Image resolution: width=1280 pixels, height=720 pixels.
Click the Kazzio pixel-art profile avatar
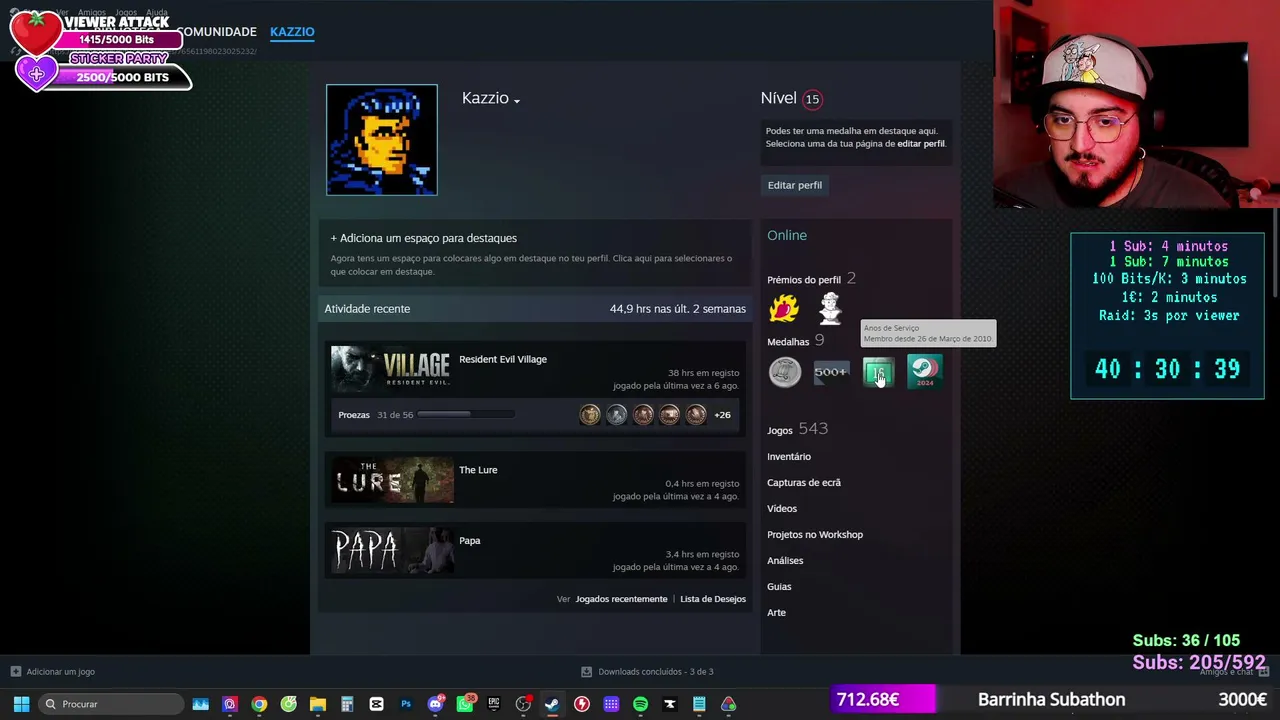[x=381, y=140]
